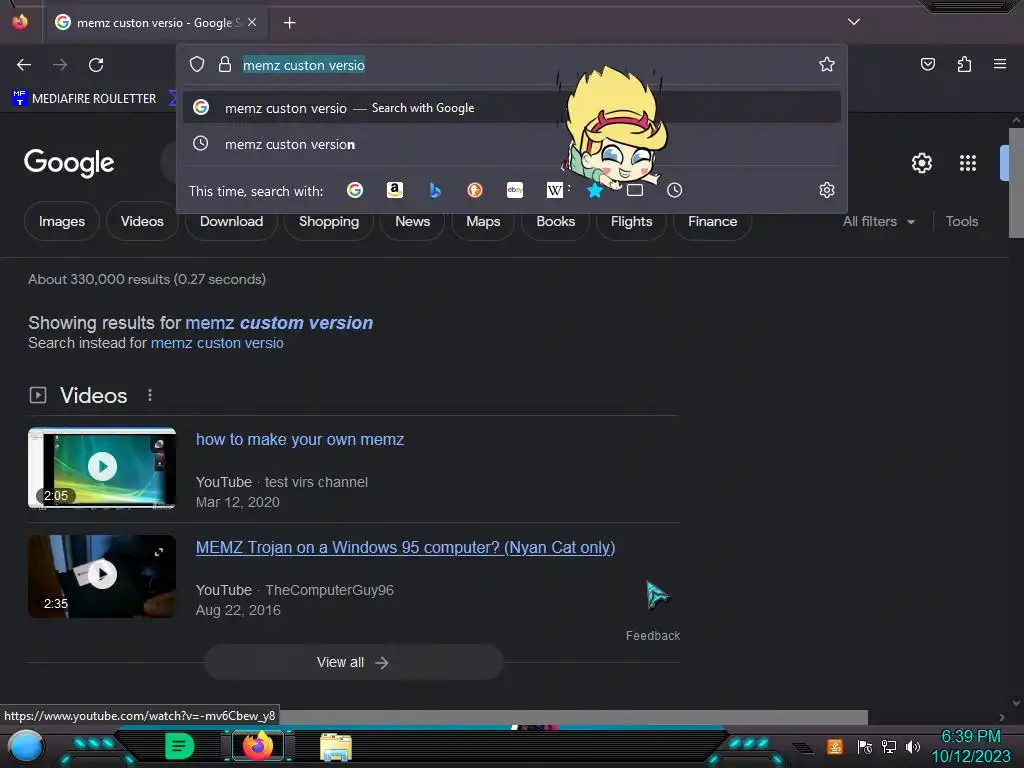Open the Extensions puzzle icon
Image resolution: width=1024 pixels, height=768 pixels.
point(964,64)
